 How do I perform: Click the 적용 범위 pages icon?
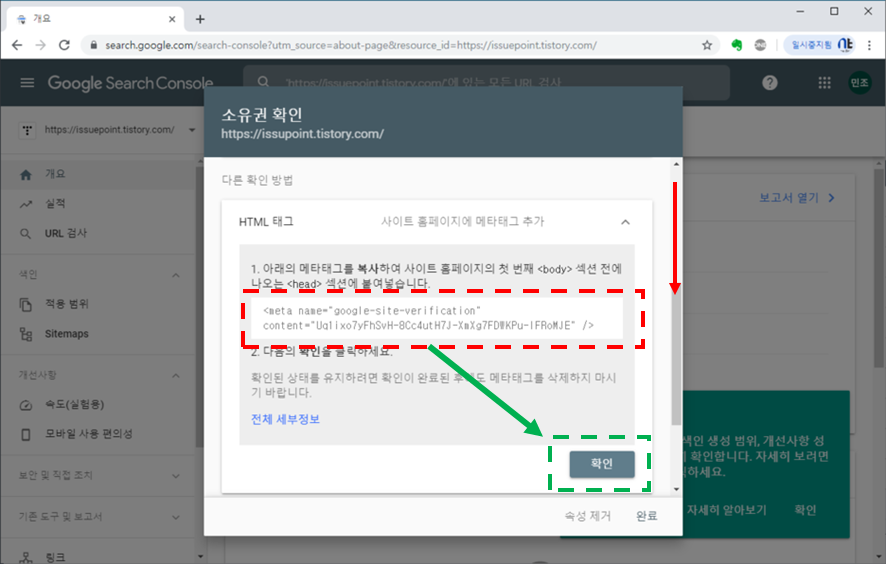[26, 305]
